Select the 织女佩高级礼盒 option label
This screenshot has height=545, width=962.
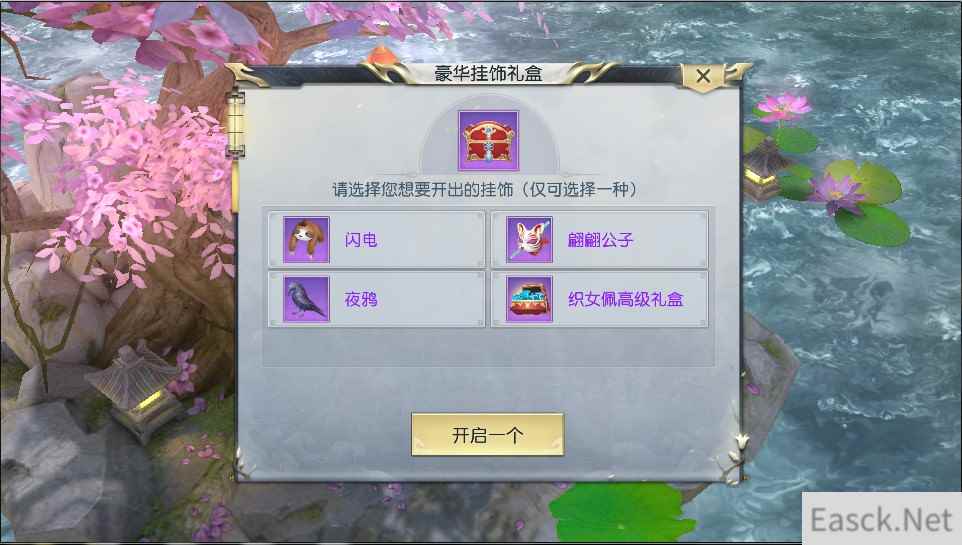(x=625, y=300)
